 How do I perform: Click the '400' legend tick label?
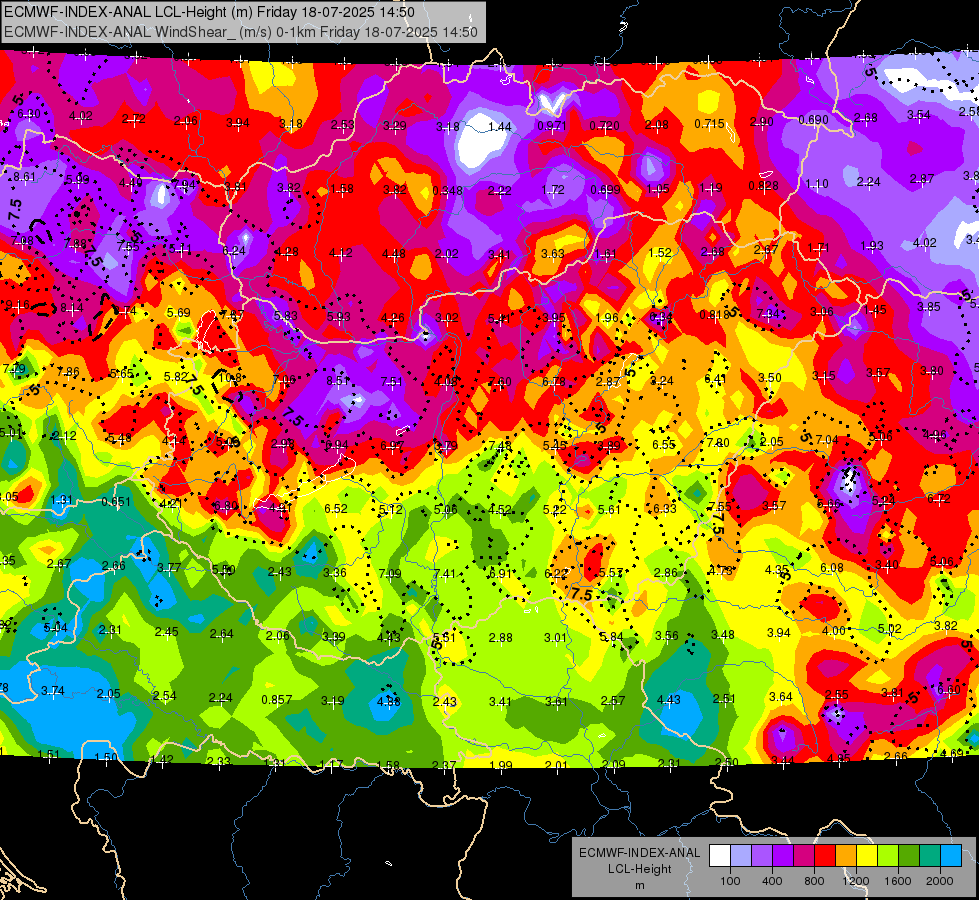(x=772, y=881)
